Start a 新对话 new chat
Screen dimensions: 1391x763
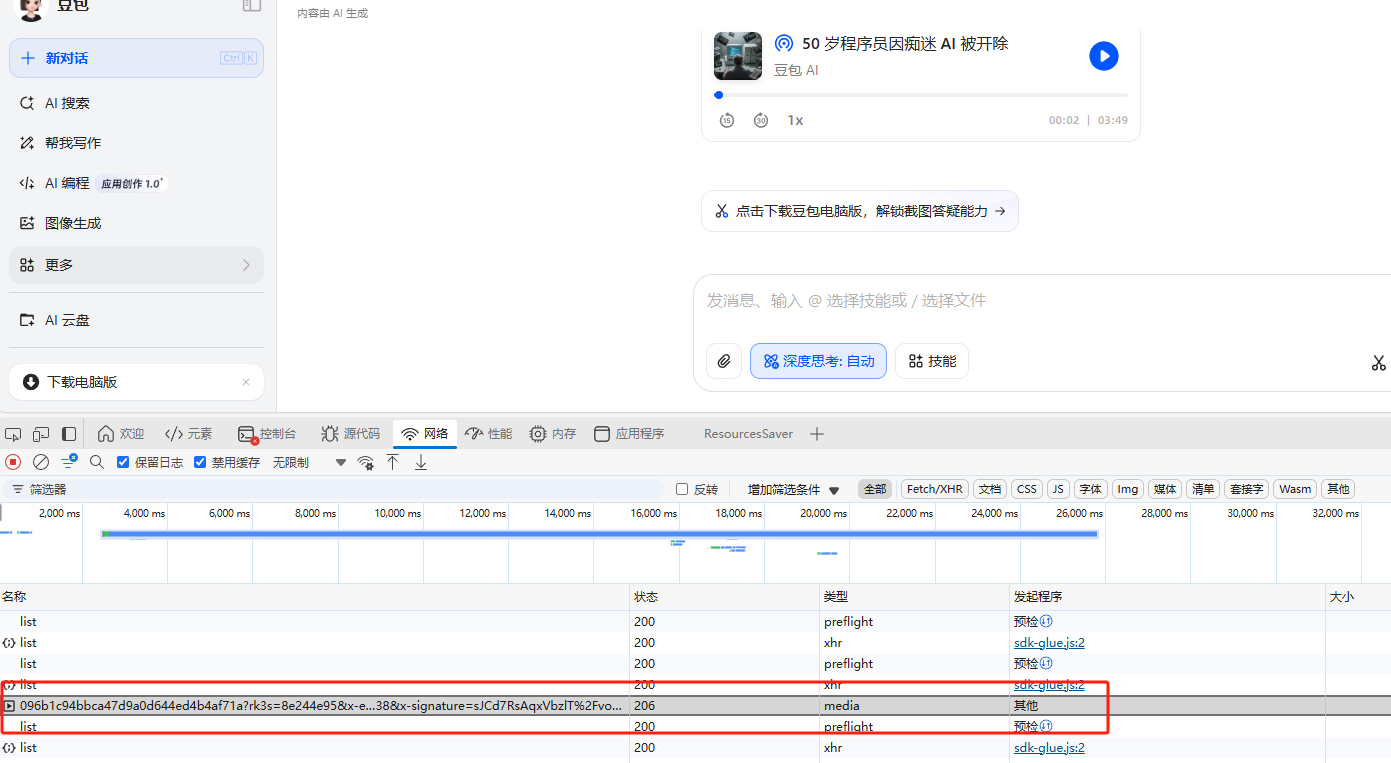(136, 58)
